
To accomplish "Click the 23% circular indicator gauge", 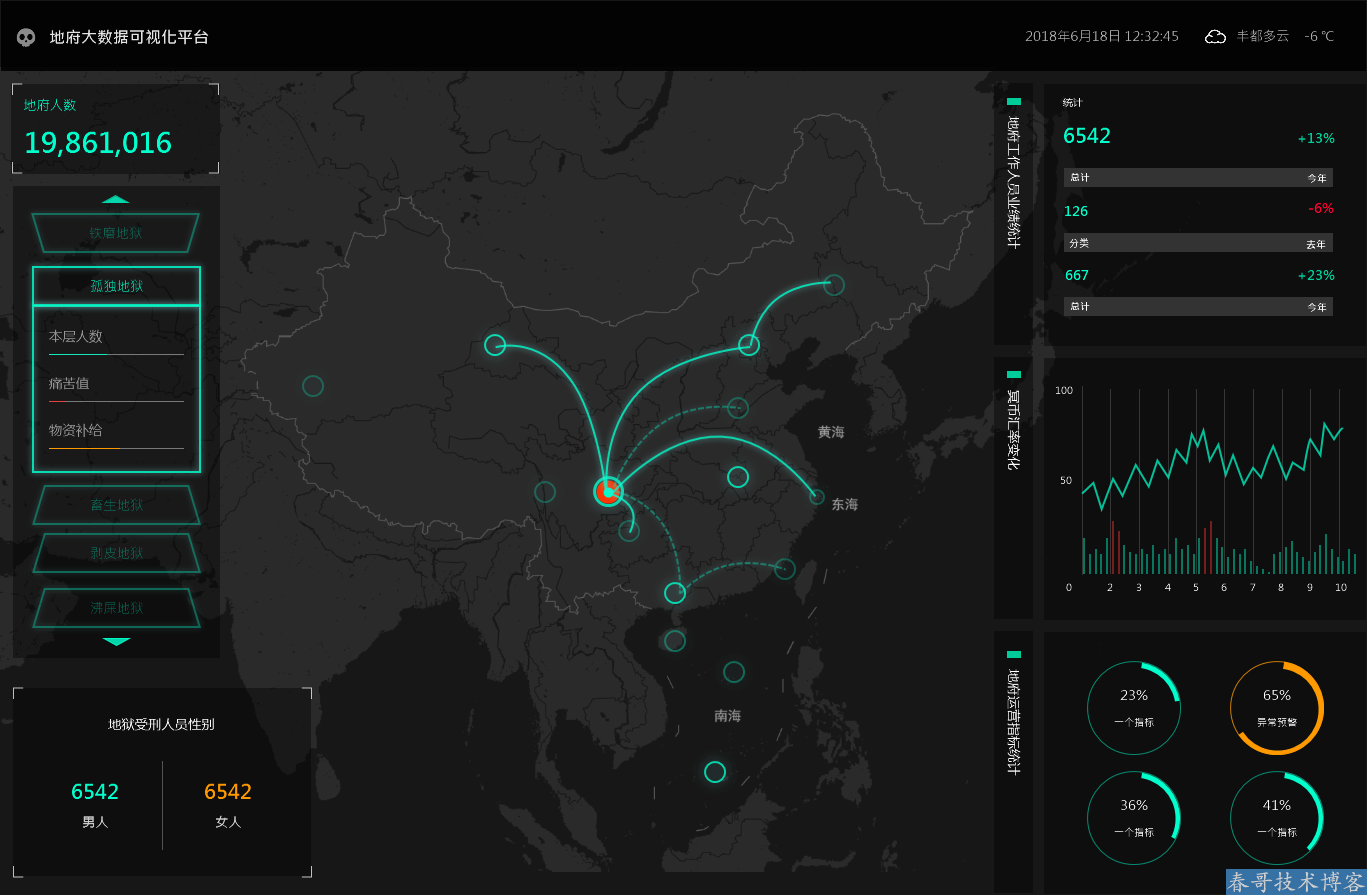I will coord(1134,708).
